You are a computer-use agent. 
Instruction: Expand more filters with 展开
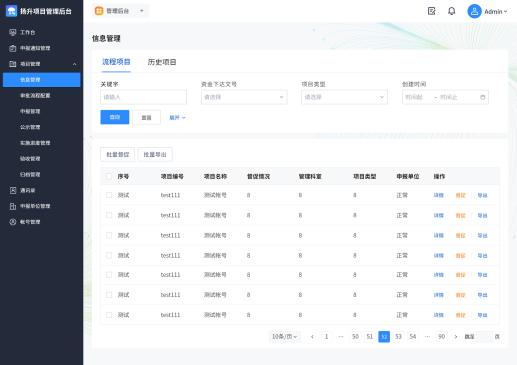coord(177,117)
